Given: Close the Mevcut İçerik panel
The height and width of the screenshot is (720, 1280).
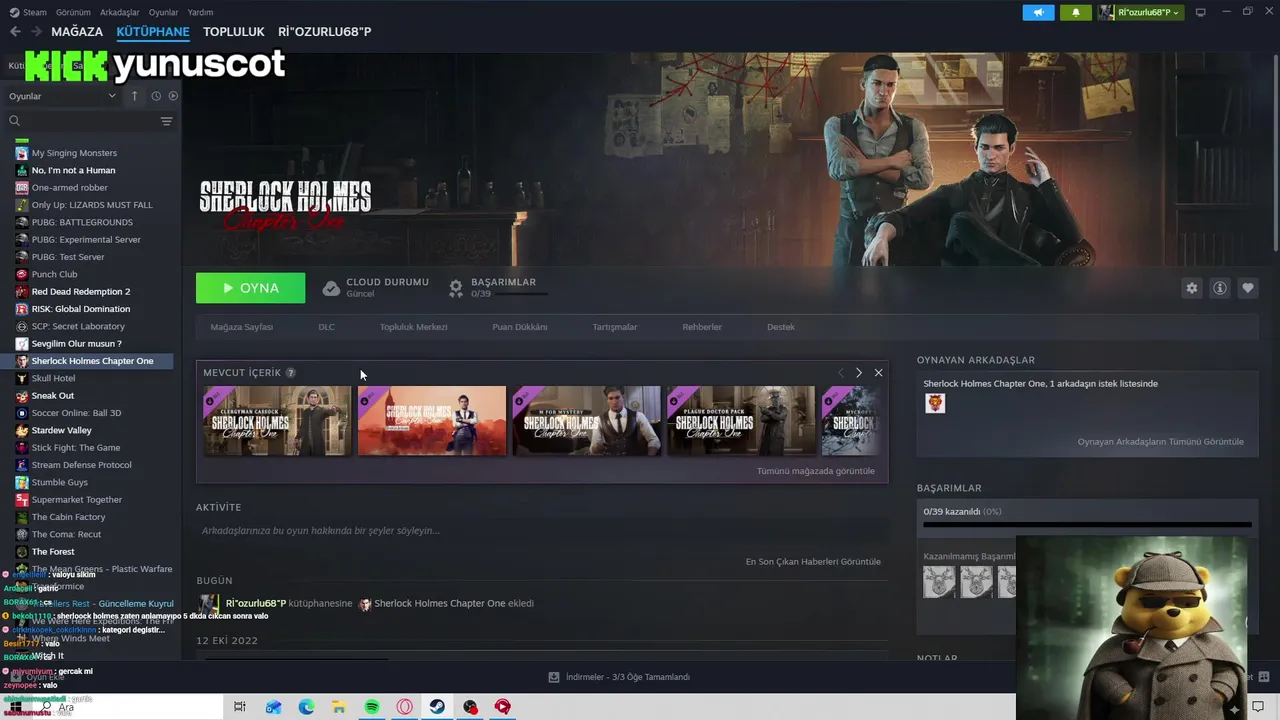Looking at the screenshot, I should (878, 373).
